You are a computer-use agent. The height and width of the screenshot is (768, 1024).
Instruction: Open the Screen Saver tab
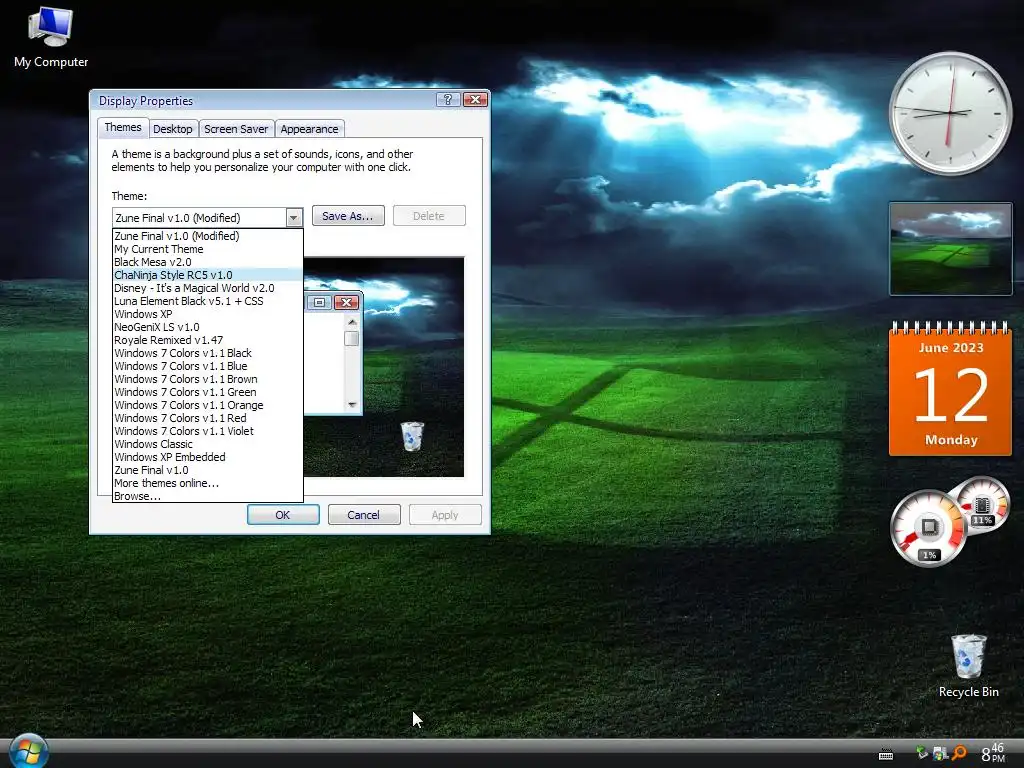(x=236, y=129)
